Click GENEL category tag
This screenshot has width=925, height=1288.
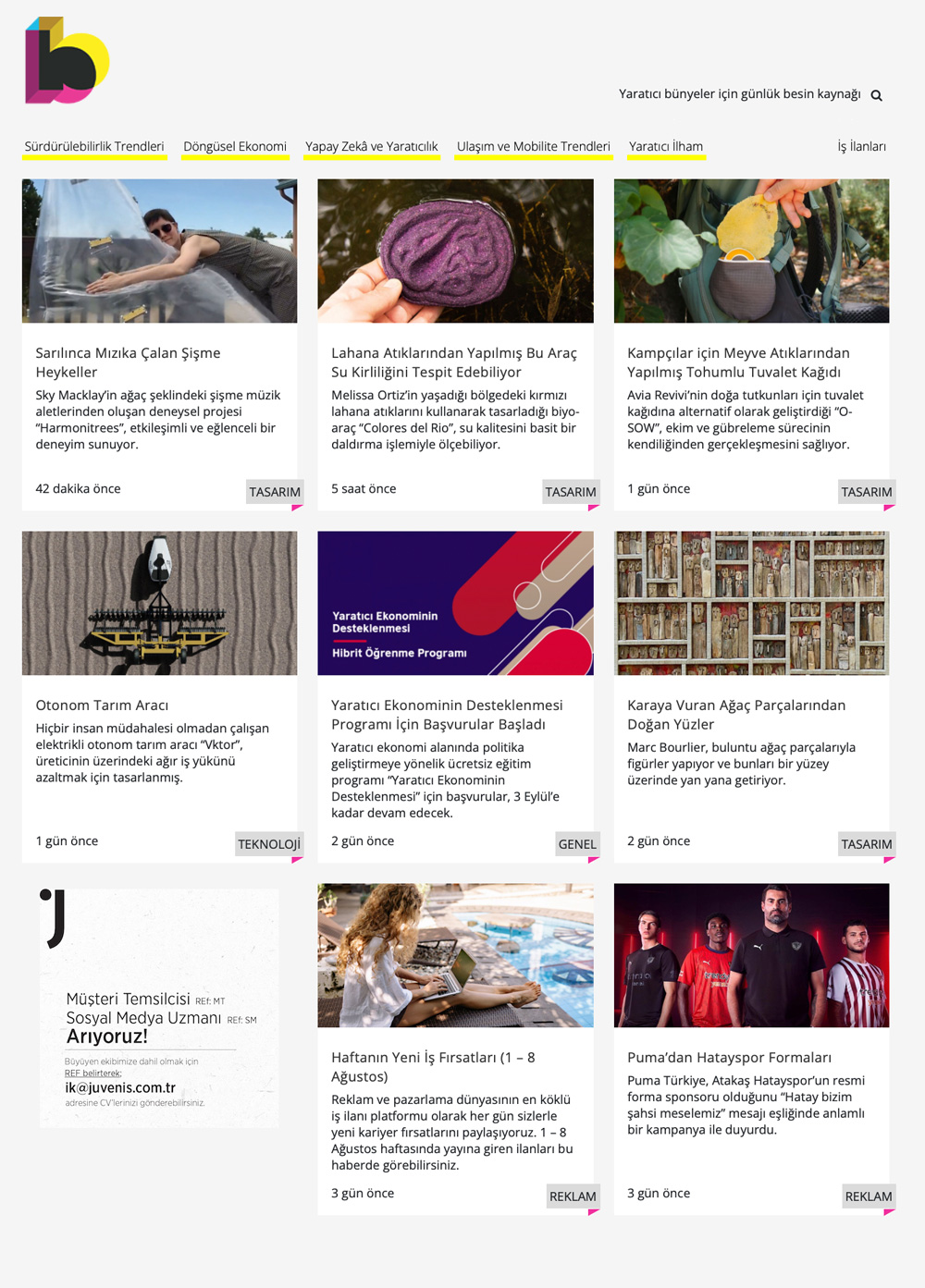click(x=577, y=843)
